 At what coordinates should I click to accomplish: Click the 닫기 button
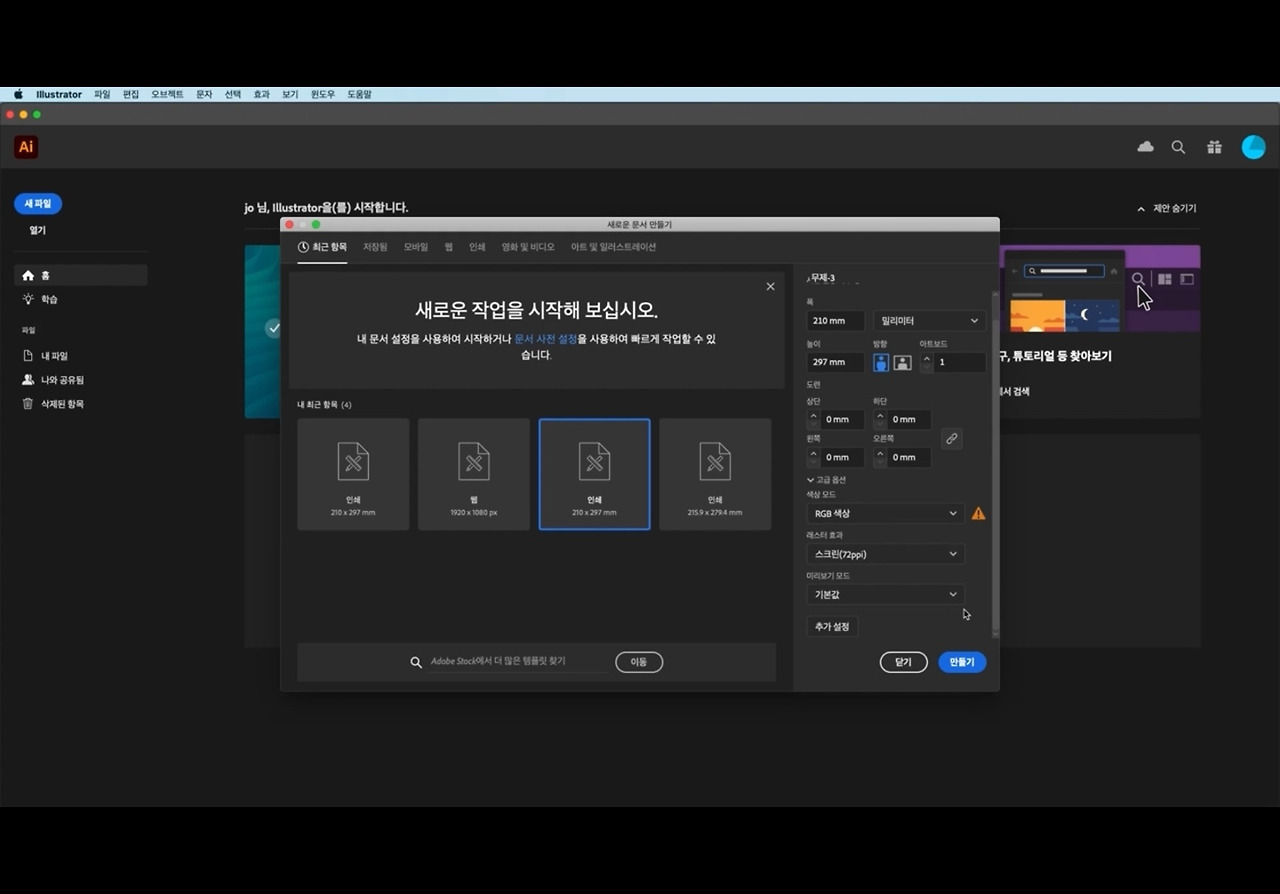[x=903, y=662]
